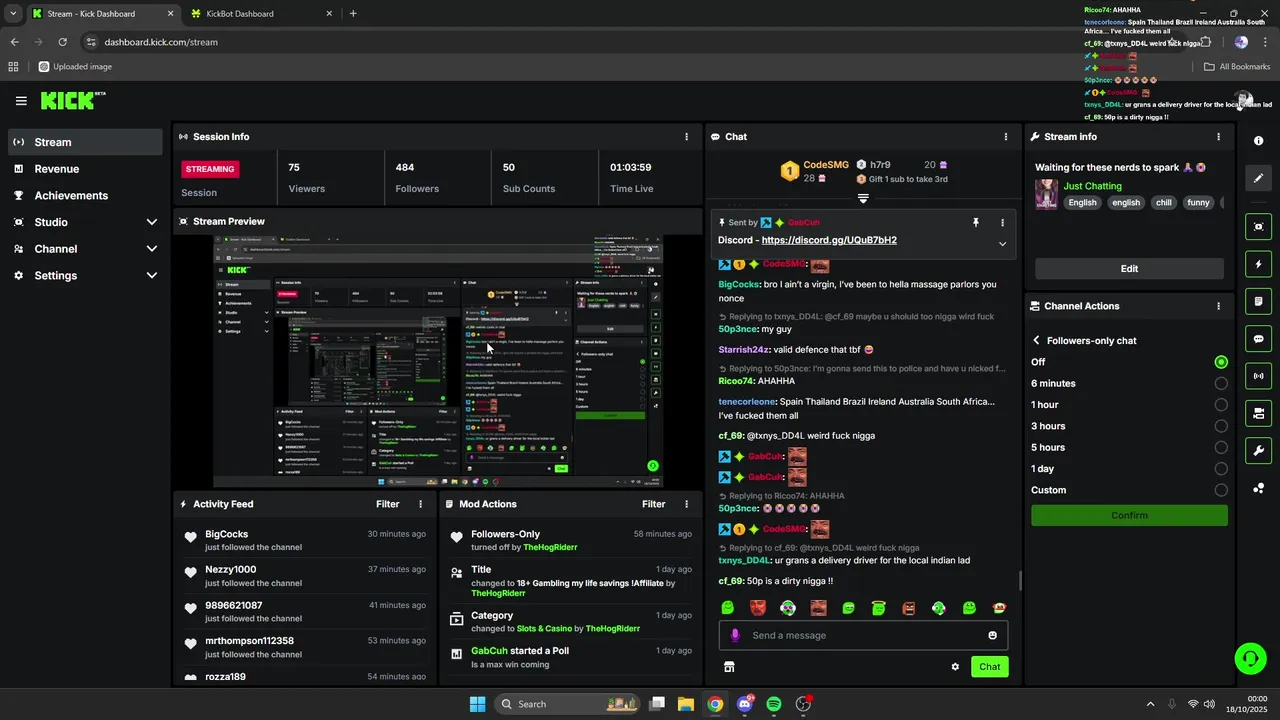
Task: Expand the Settings sidebar section
Action: point(152,275)
